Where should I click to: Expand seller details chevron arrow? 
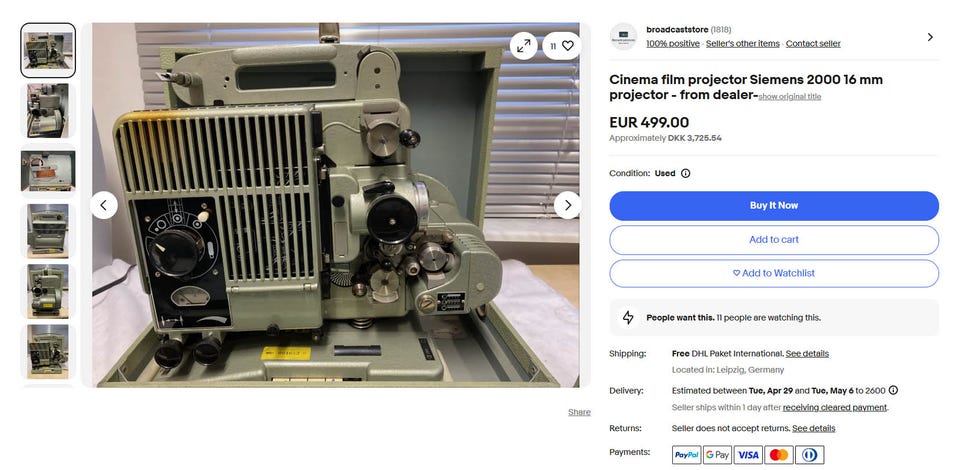pos(930,37)
